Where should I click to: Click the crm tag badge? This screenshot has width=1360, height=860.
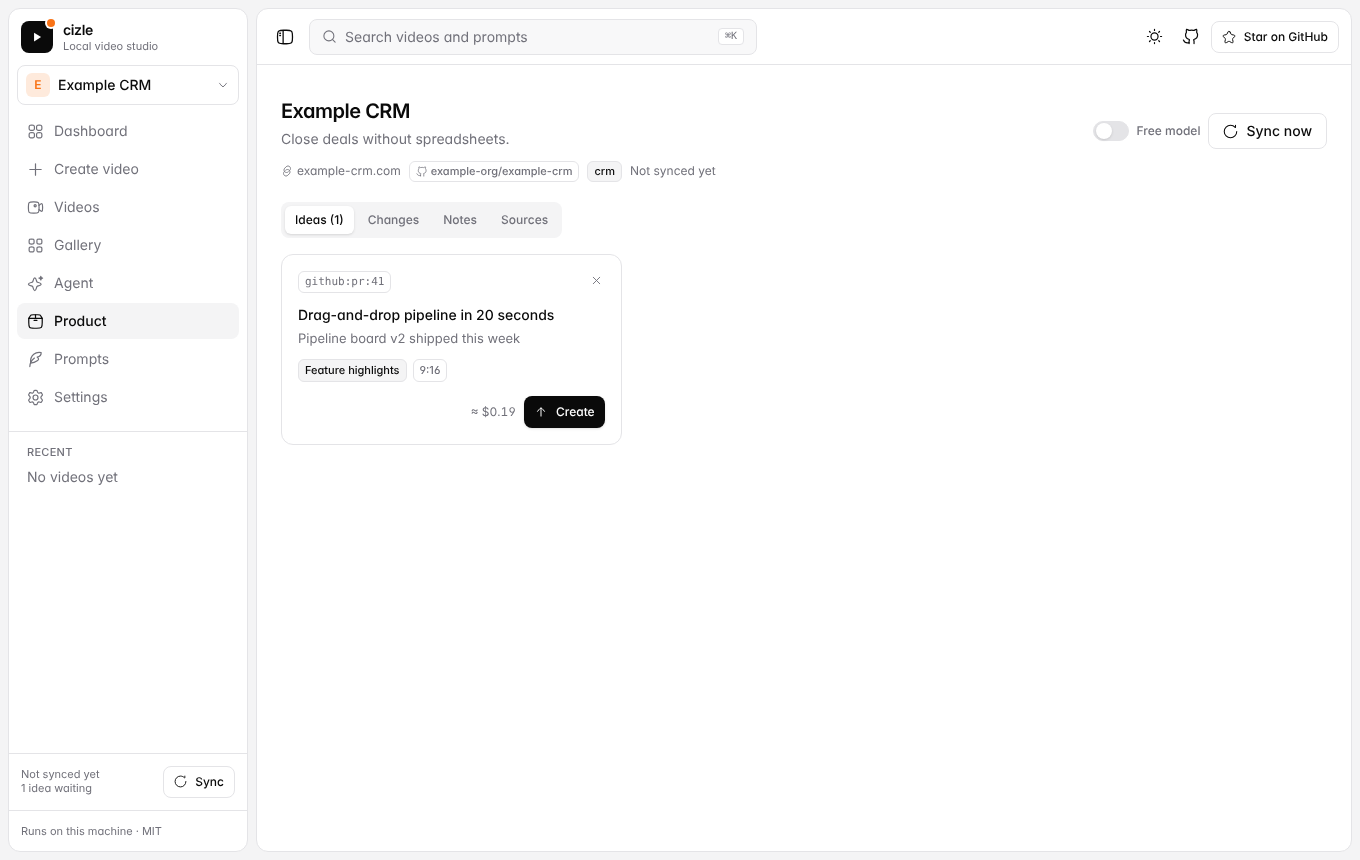604,171
